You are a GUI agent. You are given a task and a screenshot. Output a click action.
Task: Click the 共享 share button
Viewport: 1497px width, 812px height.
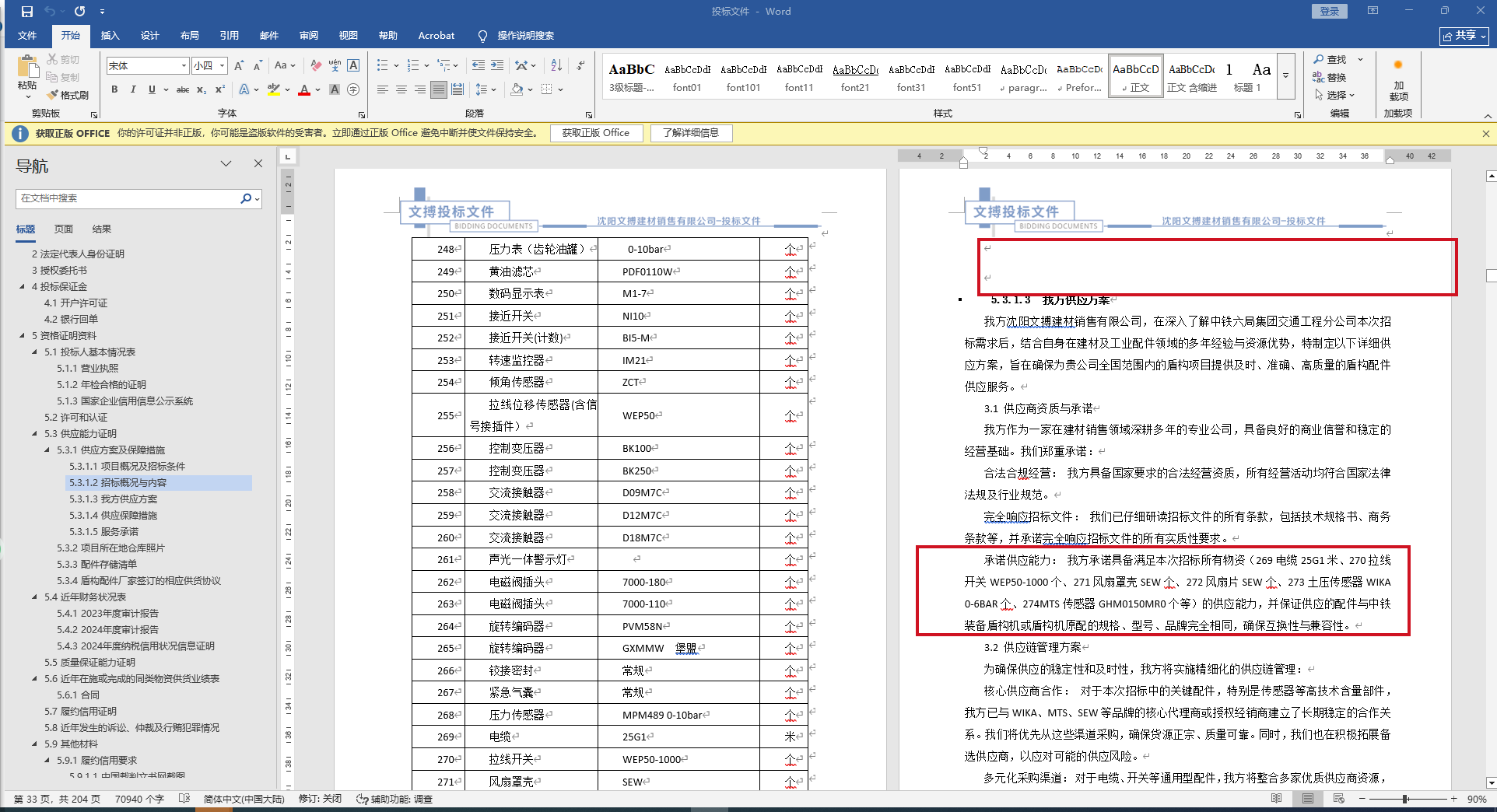pos(1464,36)
